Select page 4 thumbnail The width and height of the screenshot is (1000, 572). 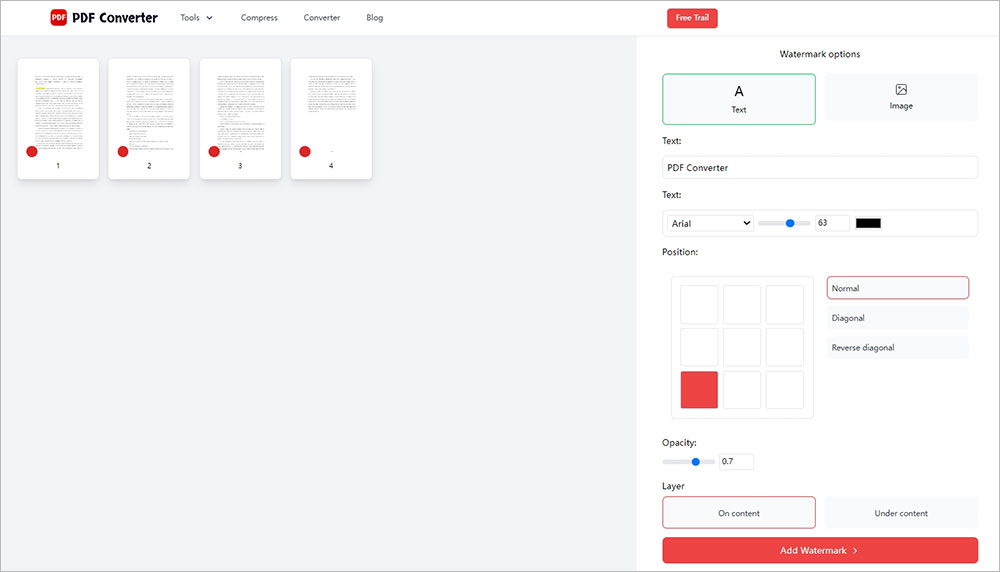coord(331,119)
